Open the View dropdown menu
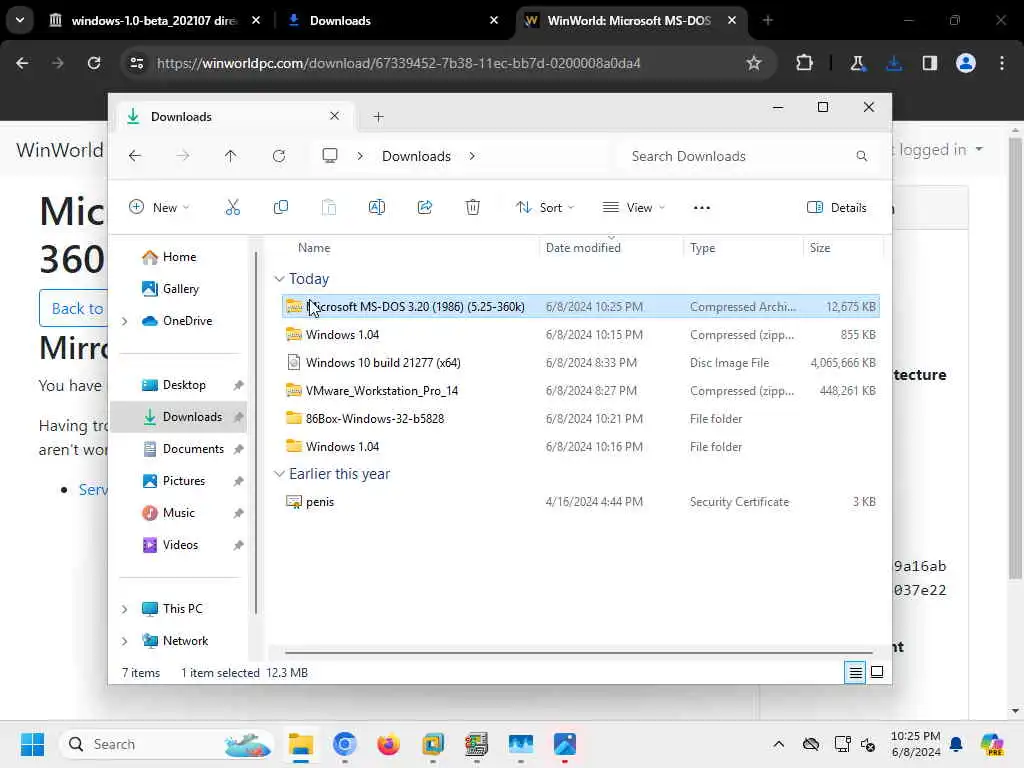The image size is (1024, 768). [633, 208]
